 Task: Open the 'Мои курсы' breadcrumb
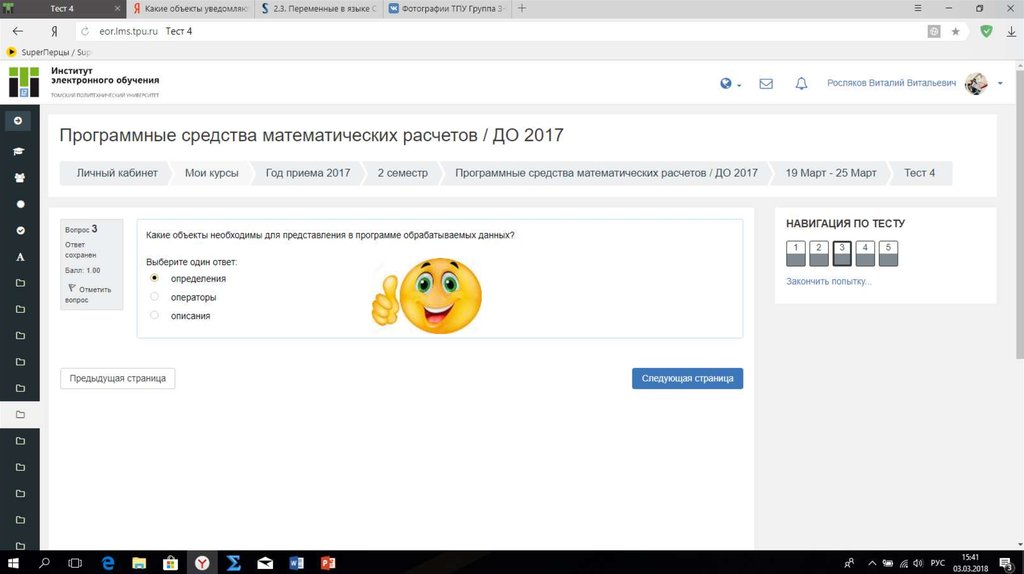(x=211, y=173)
